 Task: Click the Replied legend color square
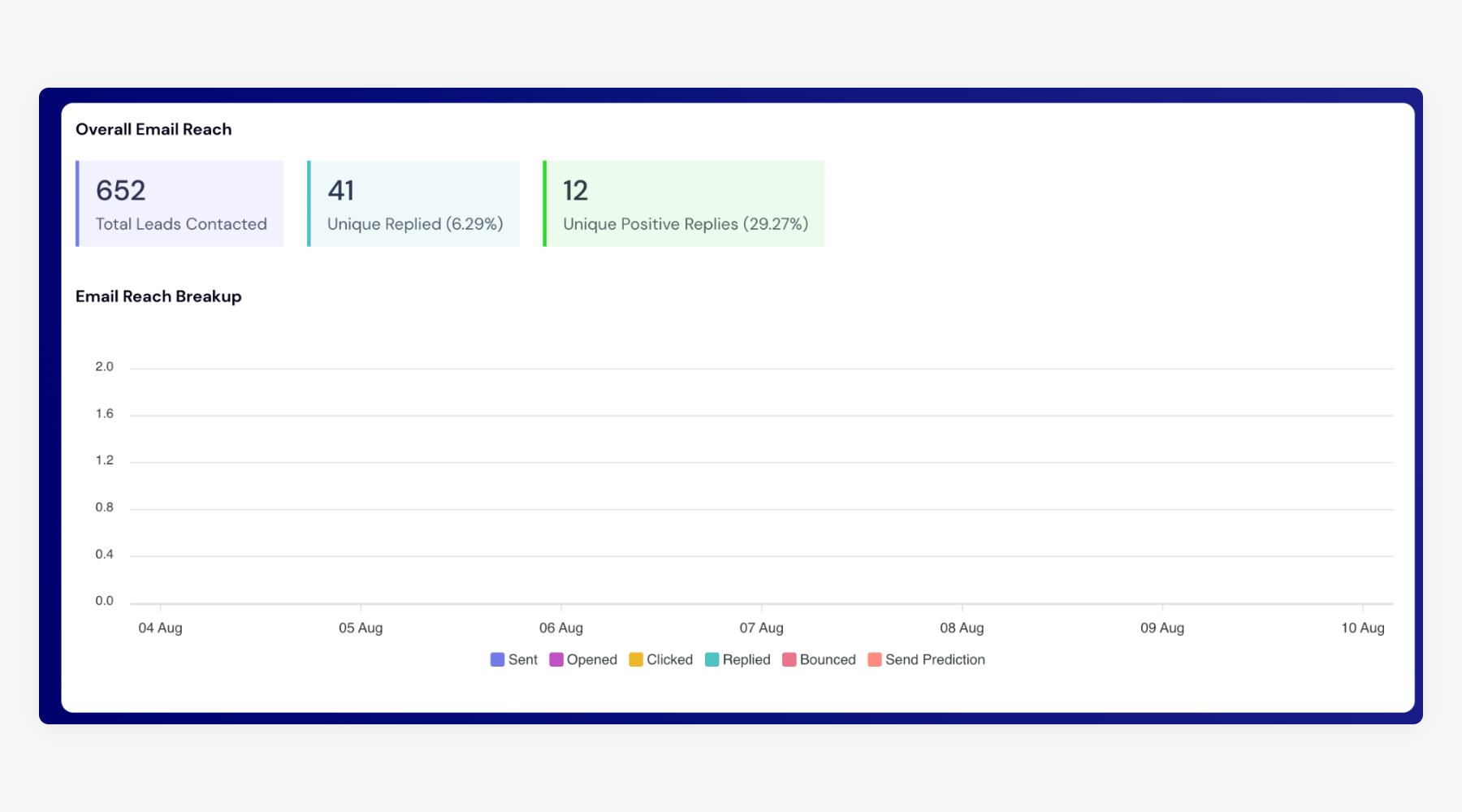[712, 659]
